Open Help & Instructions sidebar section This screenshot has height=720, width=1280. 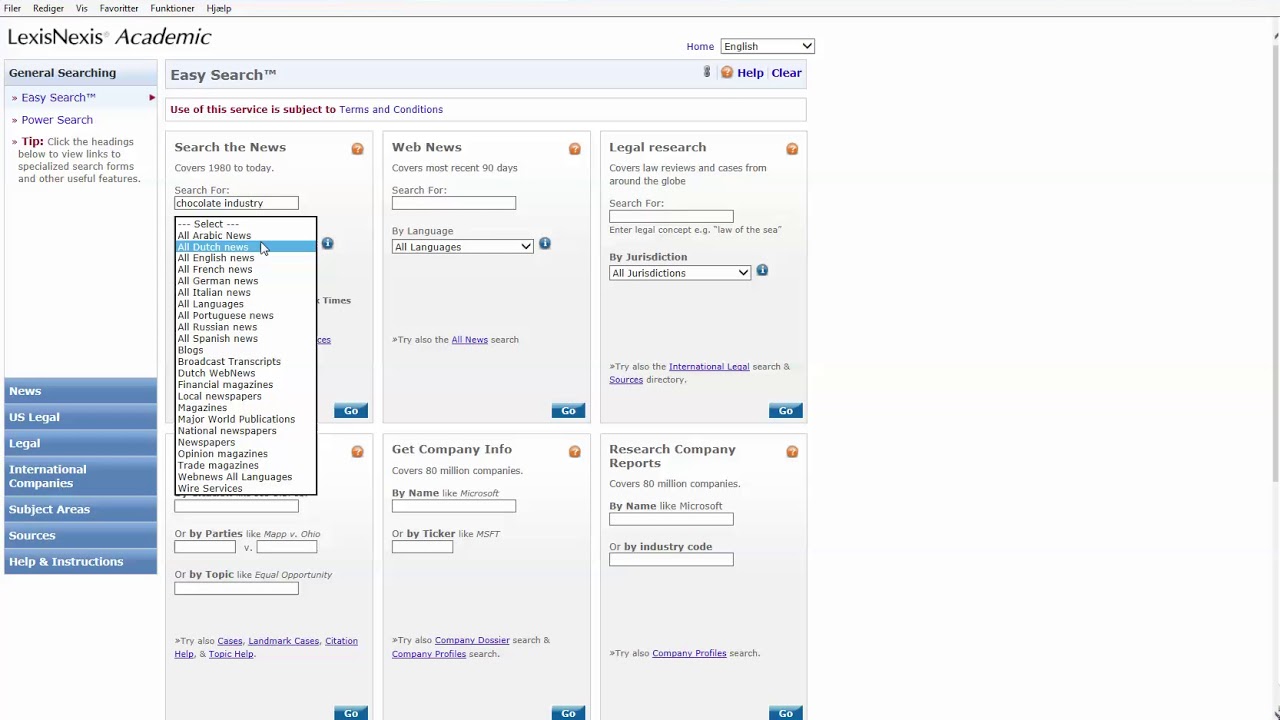pyautogui.click(x=80, y=561)
